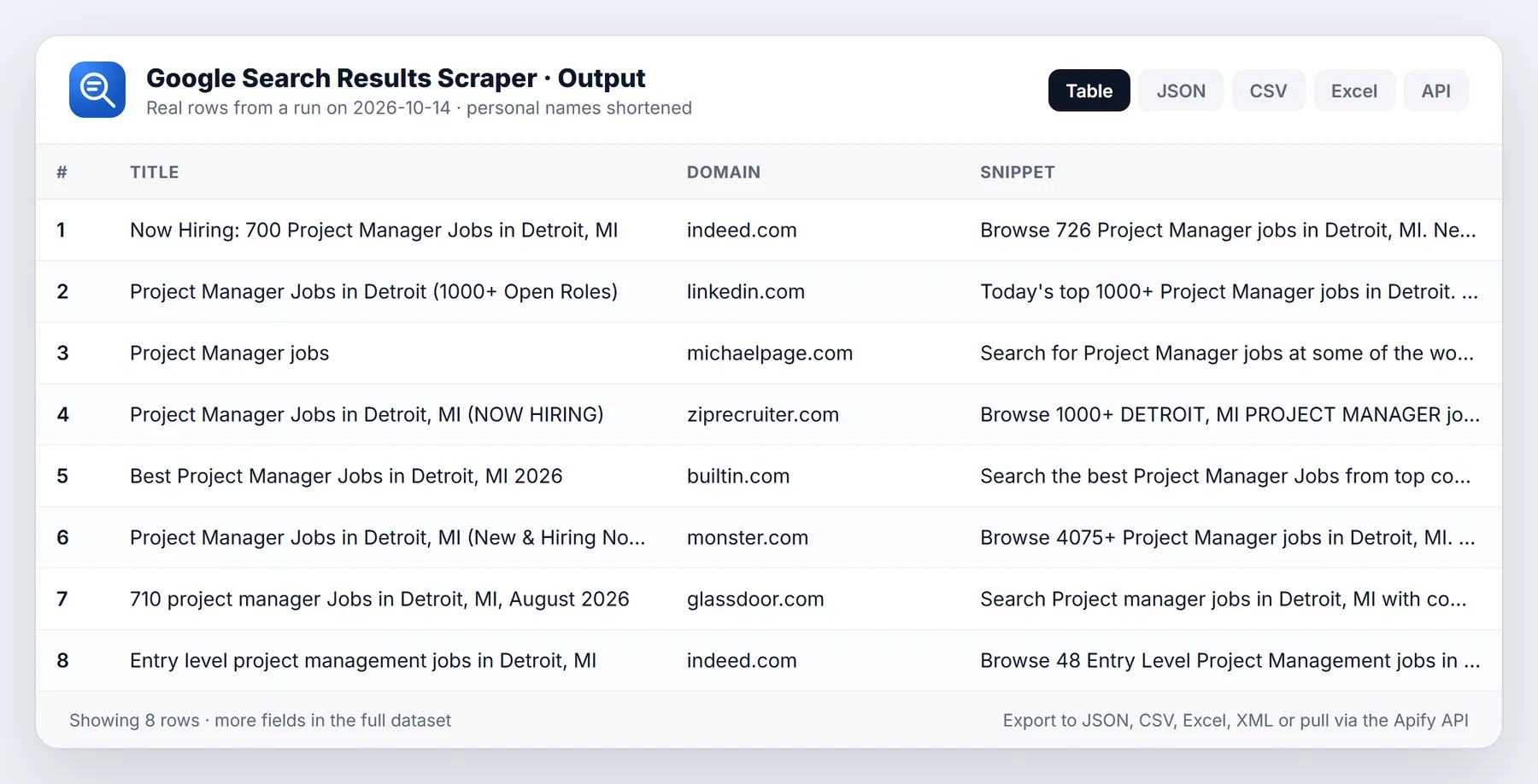The height and width of the screenshot is (784, 1538).
Task: Click the 'Project Manager jobs' title in row 3
Action: click(229, 353)
